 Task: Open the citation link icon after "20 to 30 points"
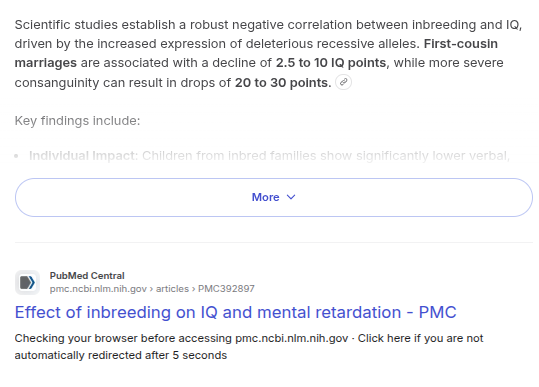click(343, 82)
